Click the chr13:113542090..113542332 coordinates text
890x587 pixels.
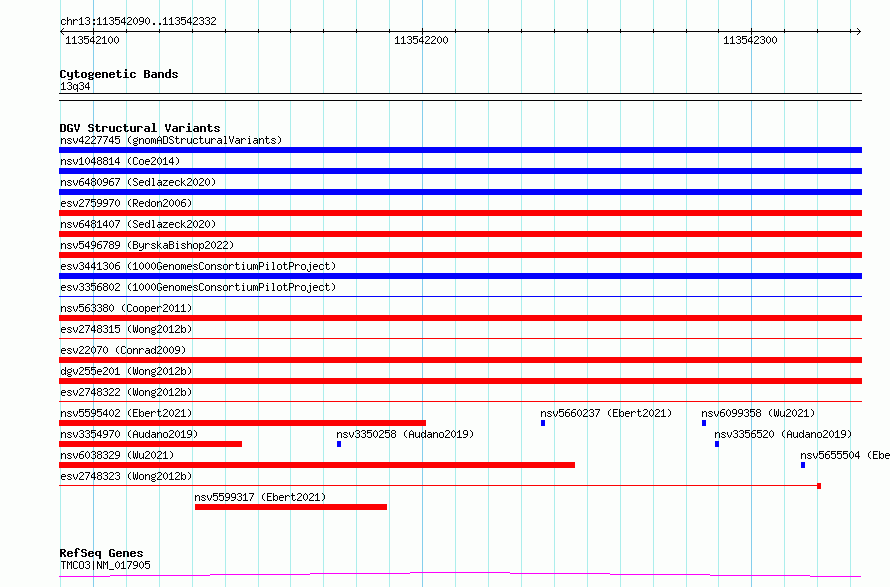pos(138,22)
